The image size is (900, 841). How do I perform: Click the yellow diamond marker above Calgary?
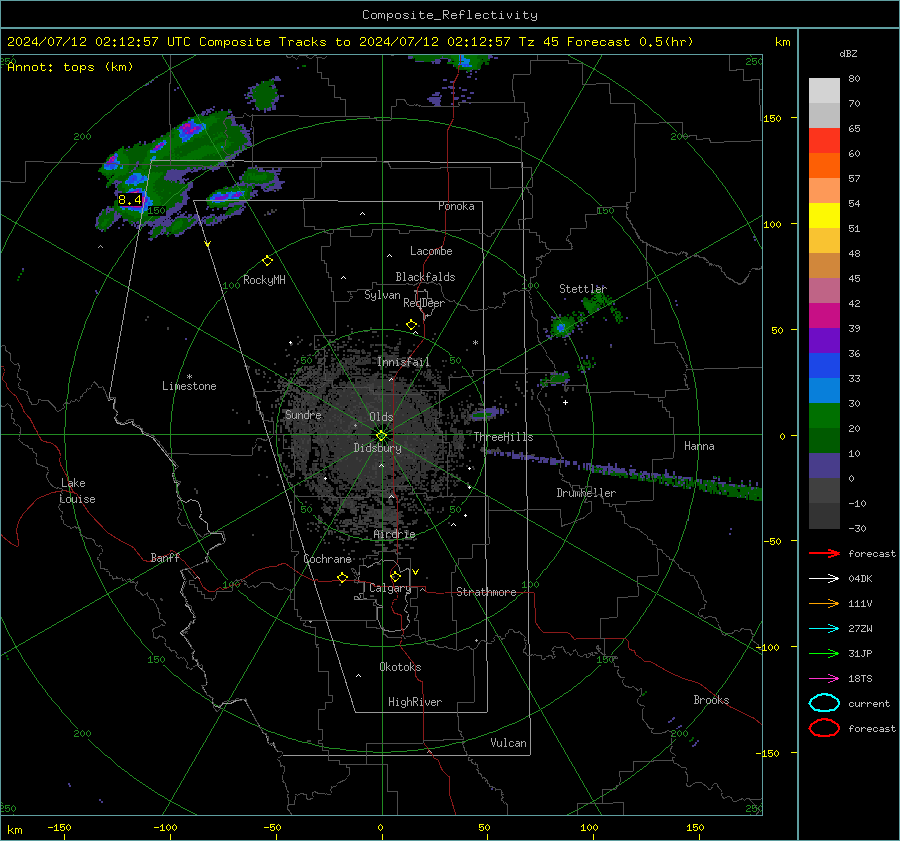pos(395,576)
